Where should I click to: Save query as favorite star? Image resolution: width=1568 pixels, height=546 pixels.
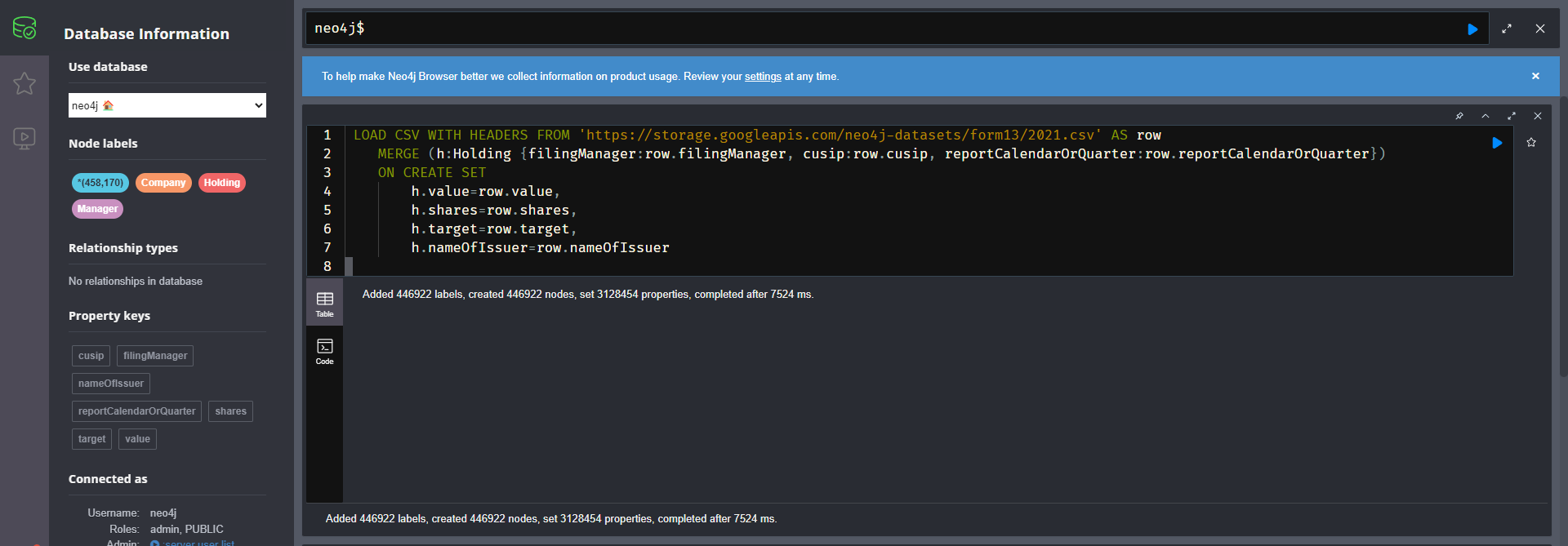coord(1531,143)
